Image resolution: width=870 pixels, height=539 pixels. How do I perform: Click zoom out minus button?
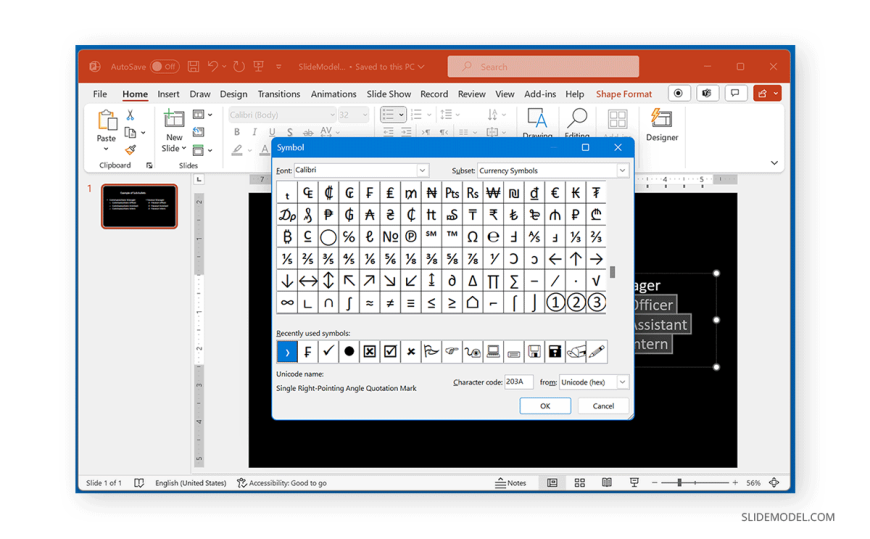click(654, 483)
